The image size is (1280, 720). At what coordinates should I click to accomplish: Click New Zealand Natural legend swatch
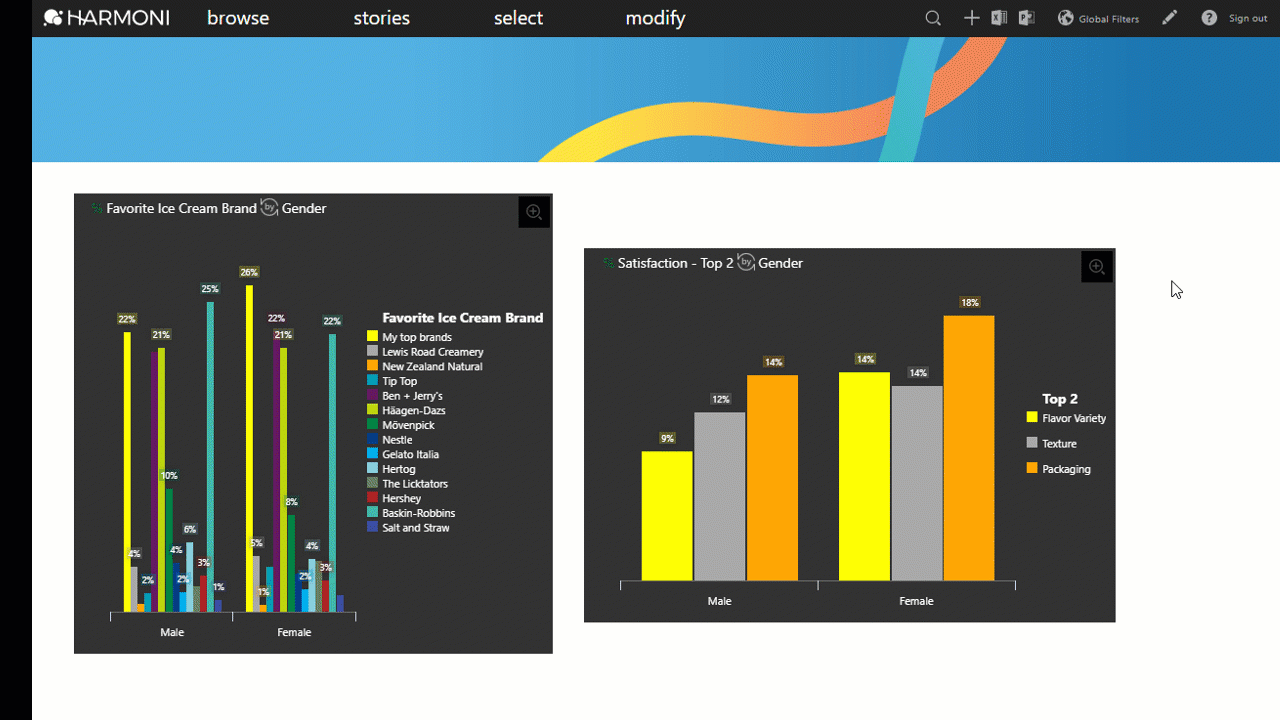372,366
